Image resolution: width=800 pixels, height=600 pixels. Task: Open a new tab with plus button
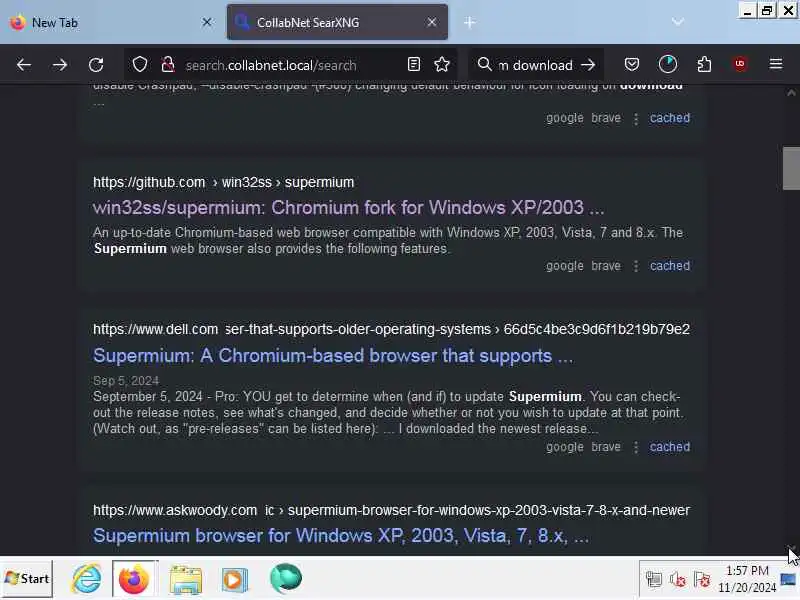pos(469,22)
